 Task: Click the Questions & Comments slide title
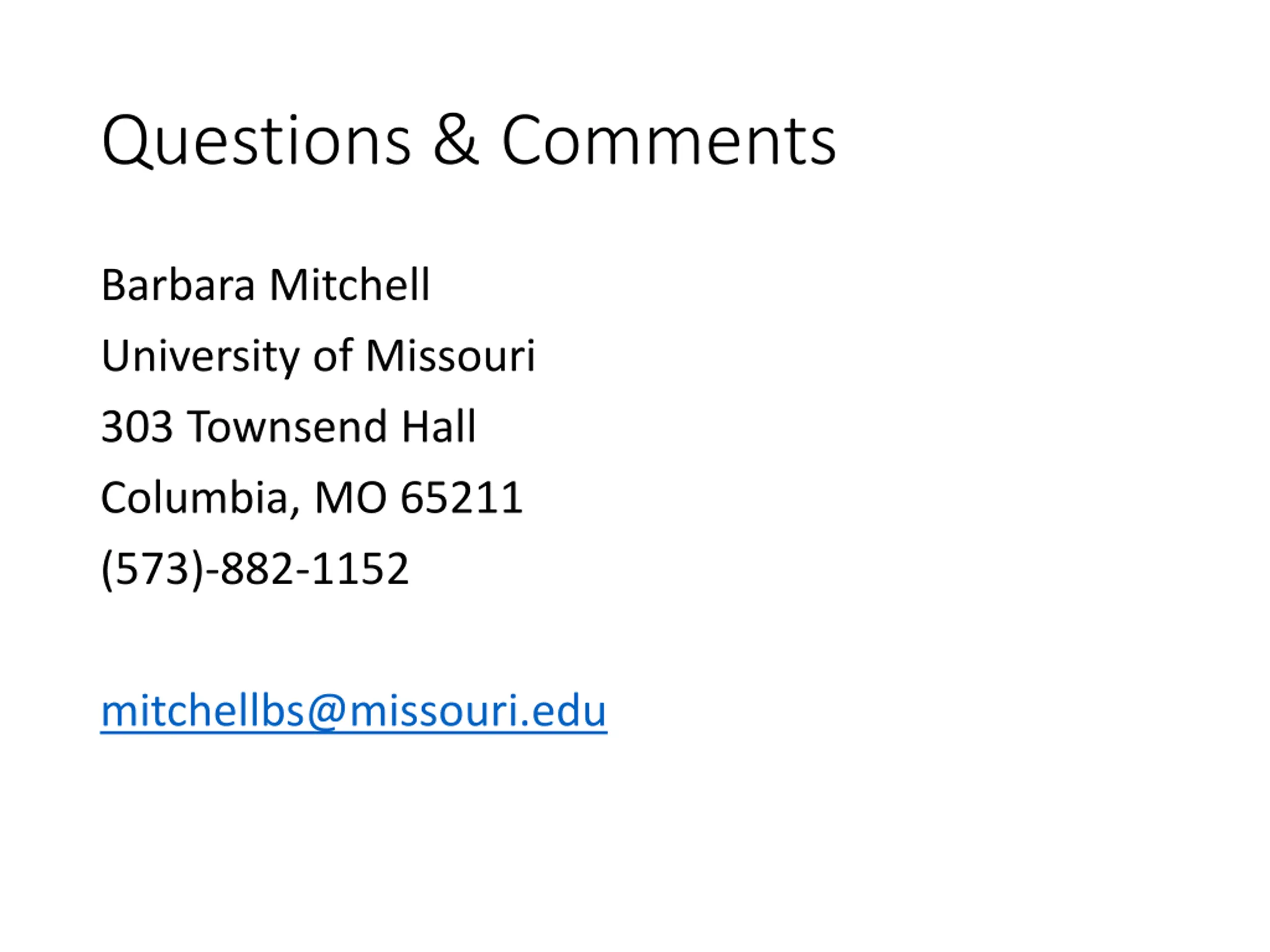(x=468, y=141)
